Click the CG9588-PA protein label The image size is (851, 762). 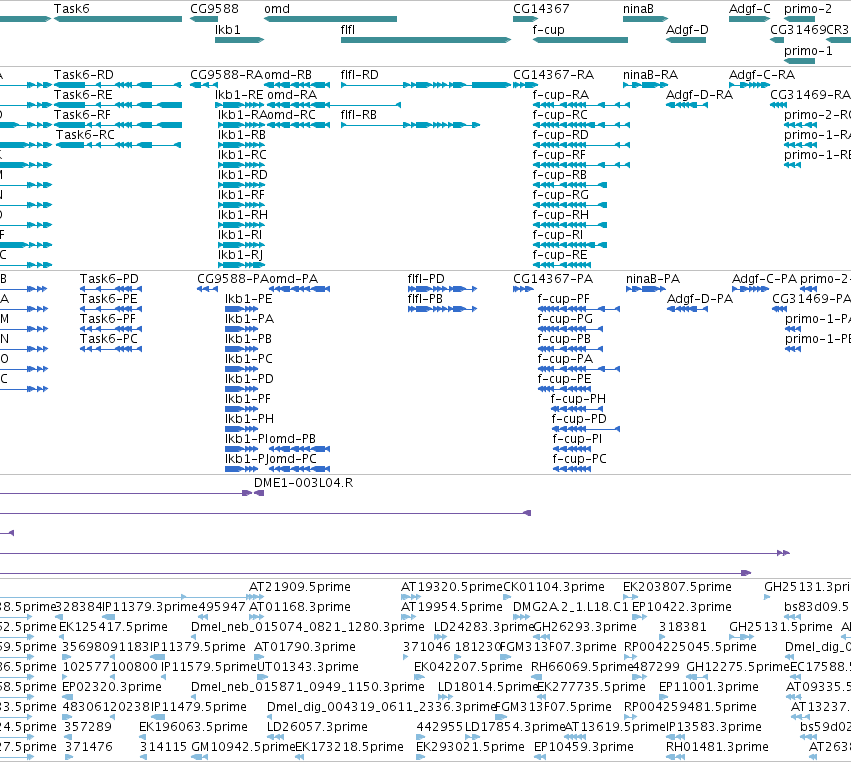[233, 279]
